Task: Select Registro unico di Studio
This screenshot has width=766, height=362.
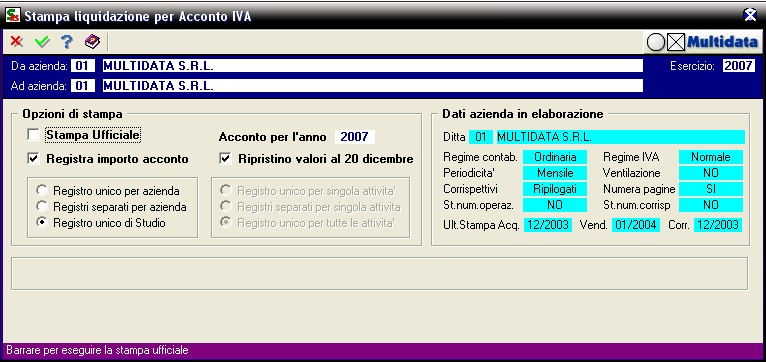Action: 43,223
